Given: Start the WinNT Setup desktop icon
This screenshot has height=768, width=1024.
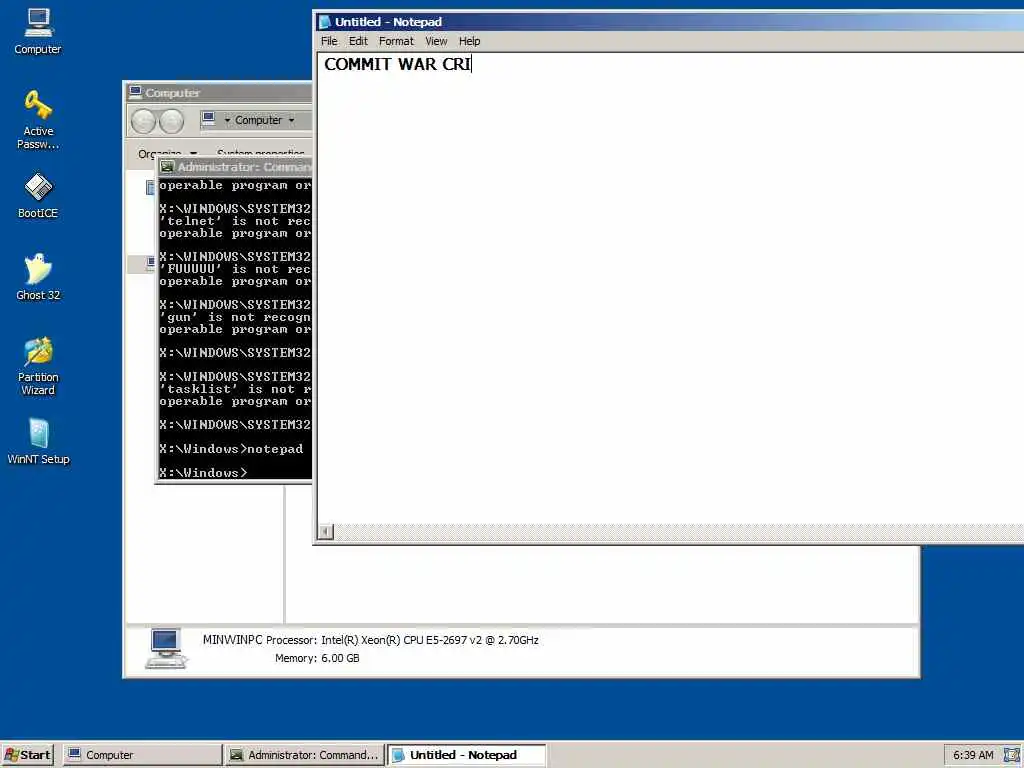Looking at the screenshot, I should (x=38, y=441).
